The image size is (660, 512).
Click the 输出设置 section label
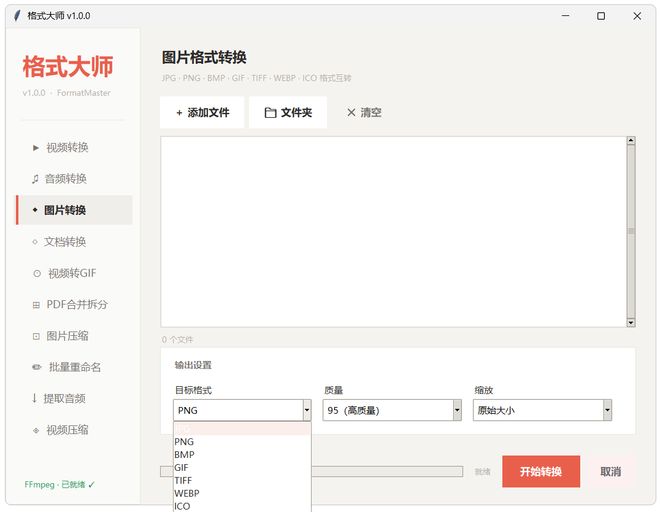[x=193, y=365]
